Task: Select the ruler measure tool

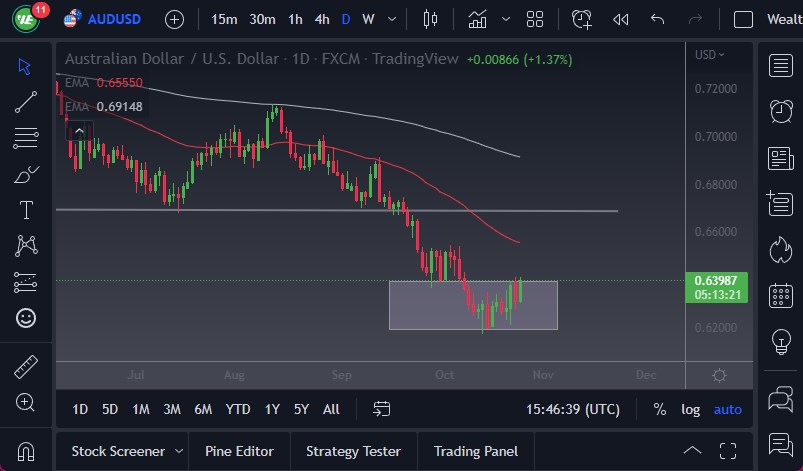Action: [x=26, y=367]
